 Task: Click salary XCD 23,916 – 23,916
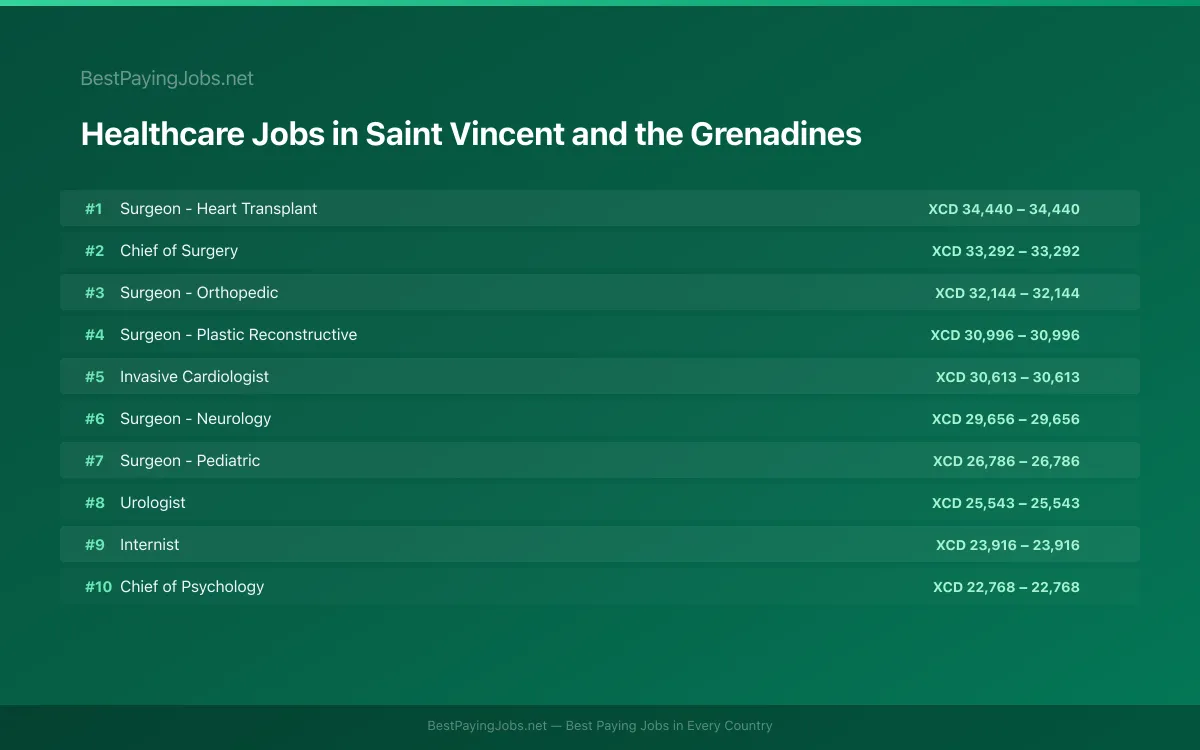coord(1008,545)
